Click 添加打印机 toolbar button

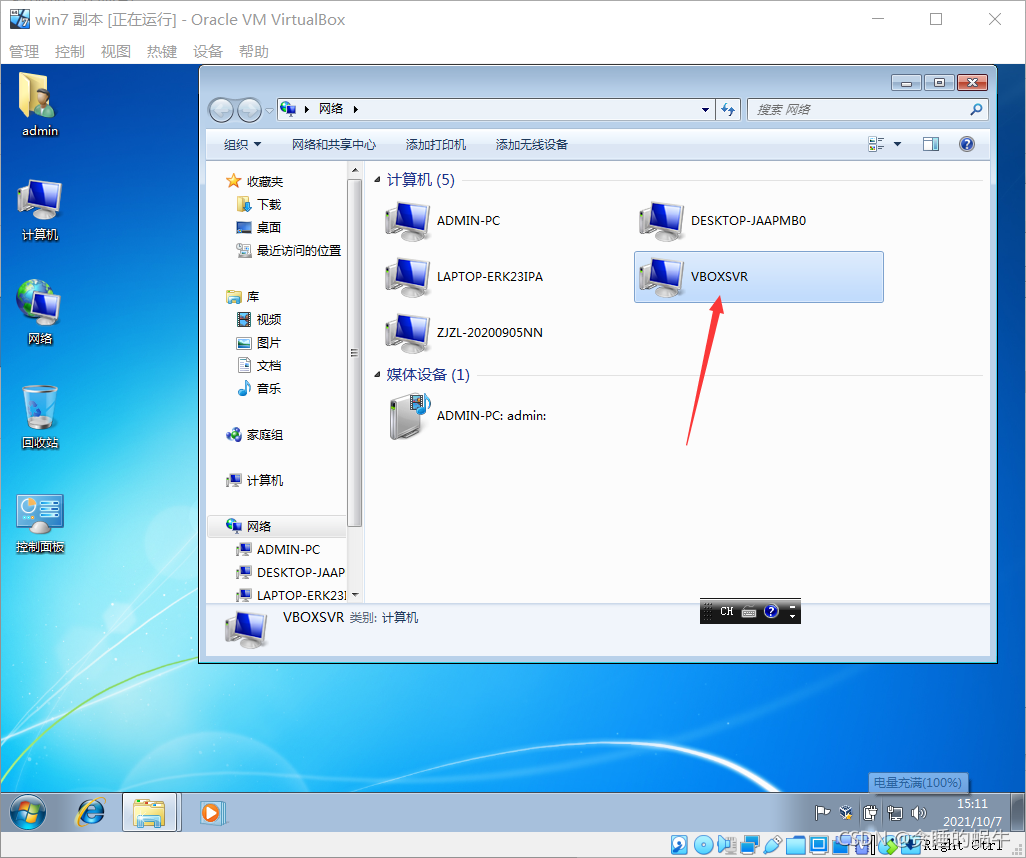[436, 145]
